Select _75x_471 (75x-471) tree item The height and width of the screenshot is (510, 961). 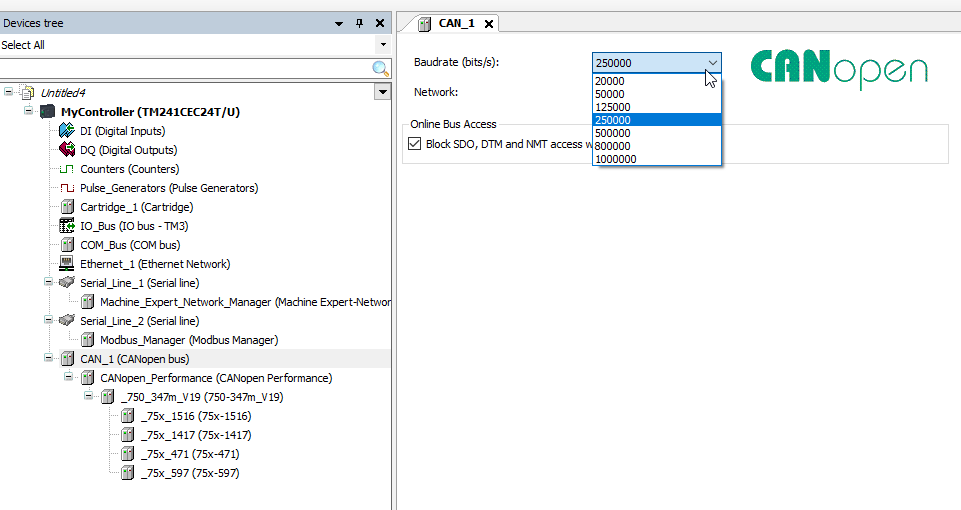(x=190, y=454)
